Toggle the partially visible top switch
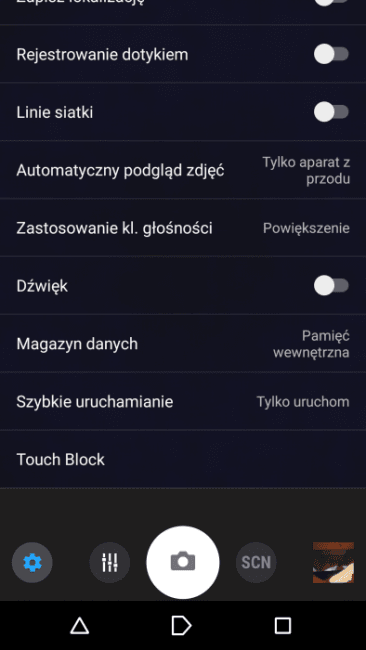The height and width of the screenshot is (650, 366). pos(331,2)
